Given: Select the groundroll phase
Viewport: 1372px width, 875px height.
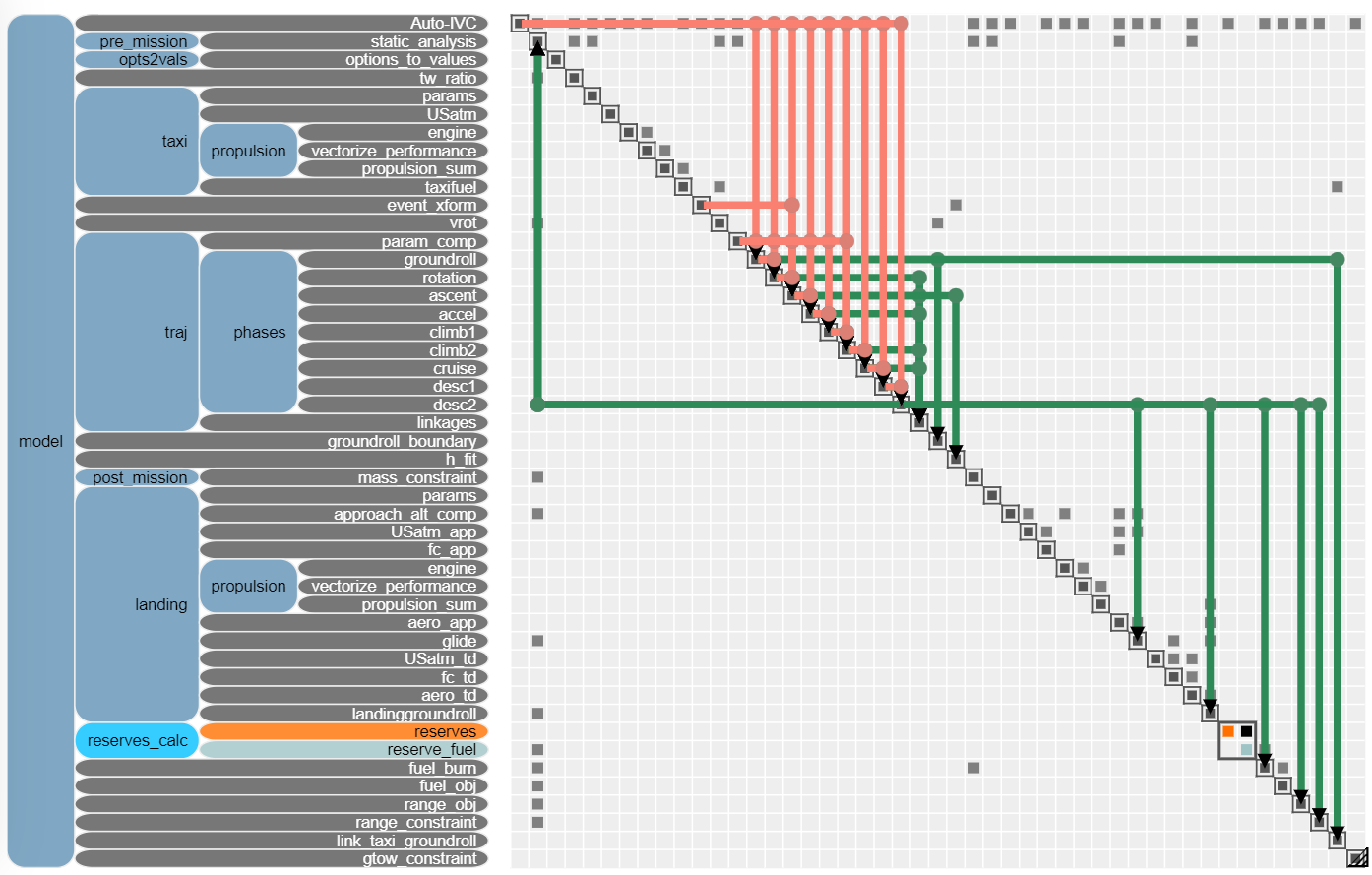Looking at the screenshot, I should (393, 259).
